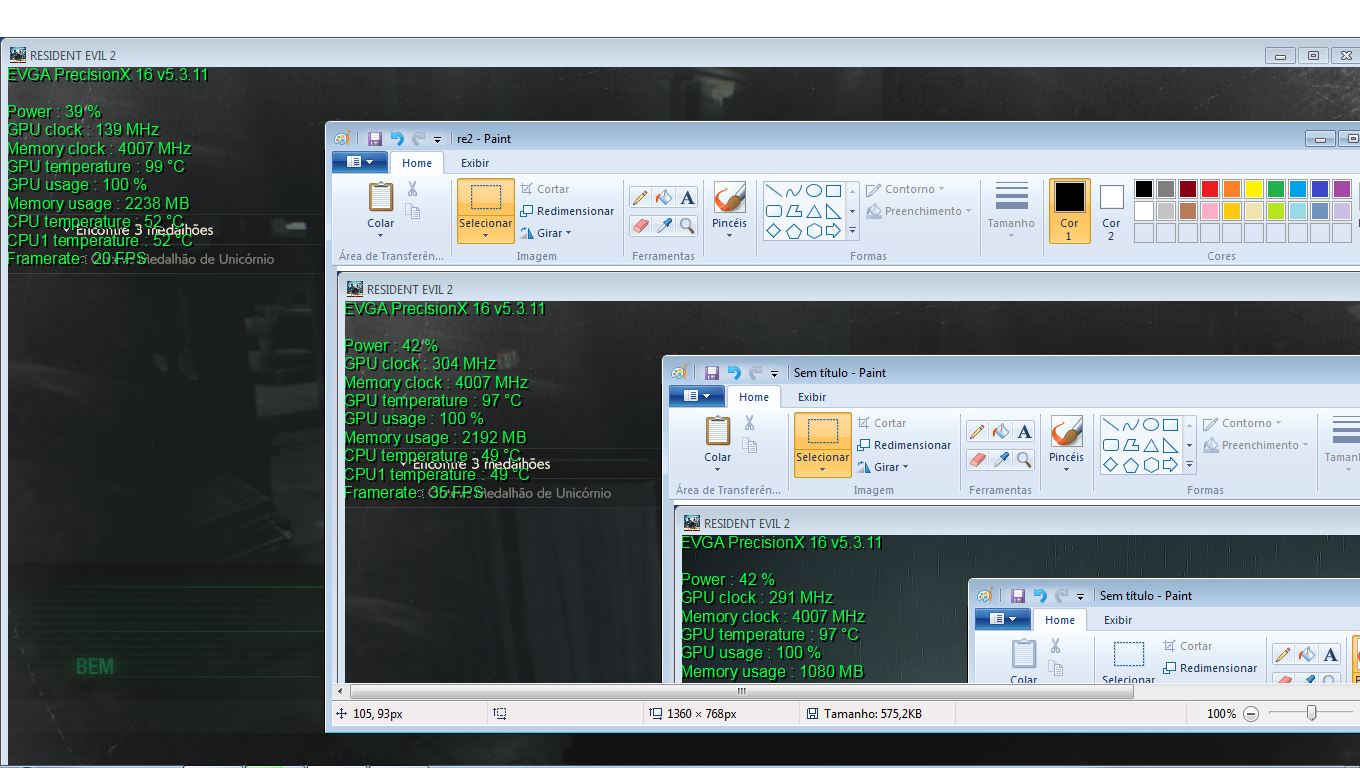Expand Selecionar dropdown arrow in re2 - Paint

(485, 237)
